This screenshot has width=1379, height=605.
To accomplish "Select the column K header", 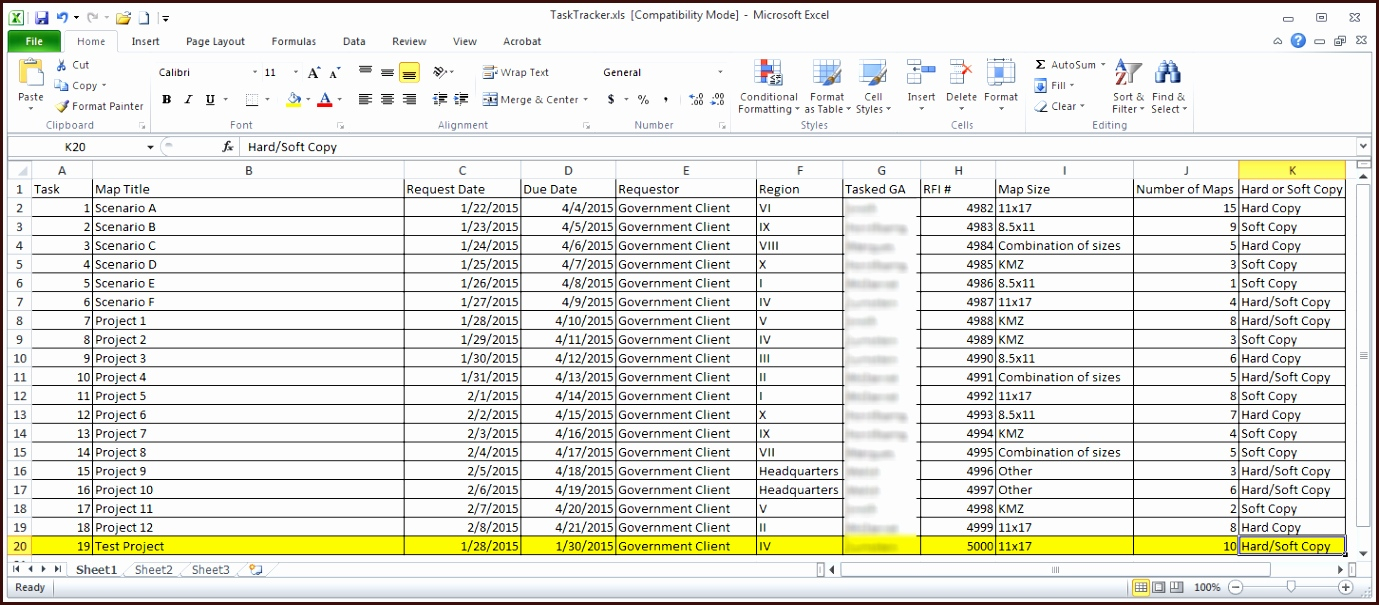I will click(x=1291, y=170).
